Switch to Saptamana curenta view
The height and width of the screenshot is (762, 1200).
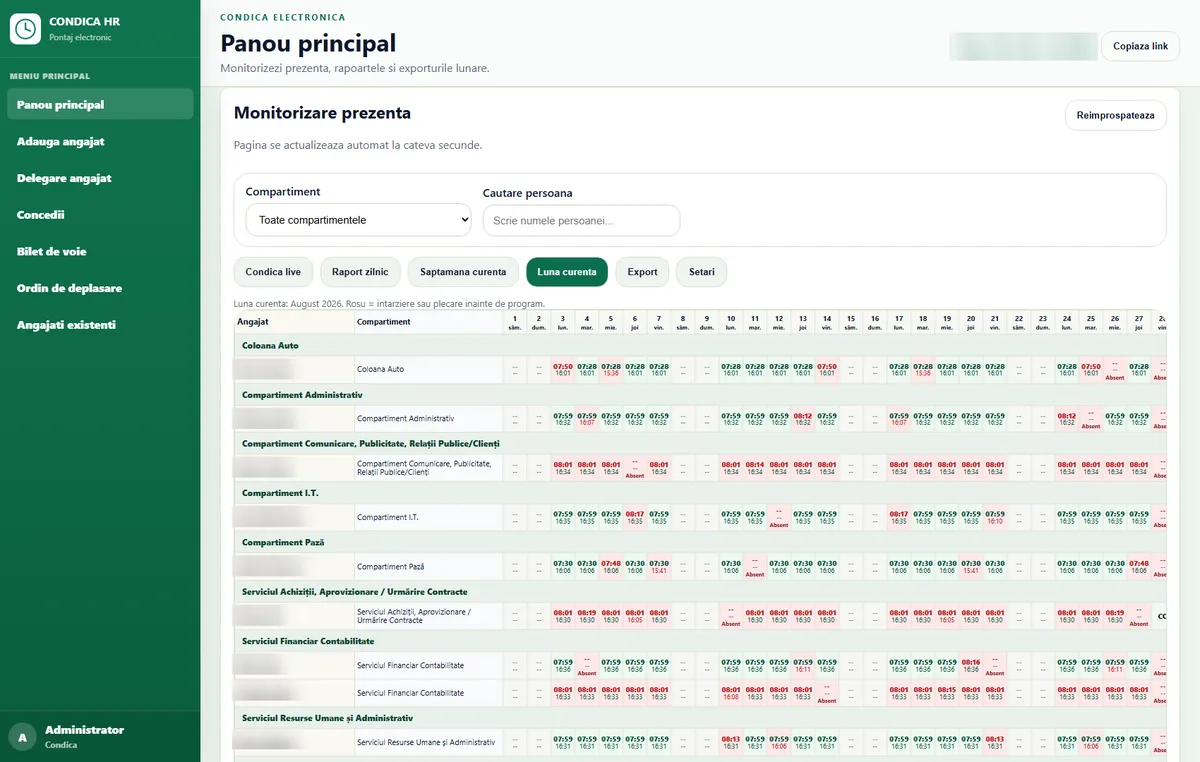[x=463, y=272]
